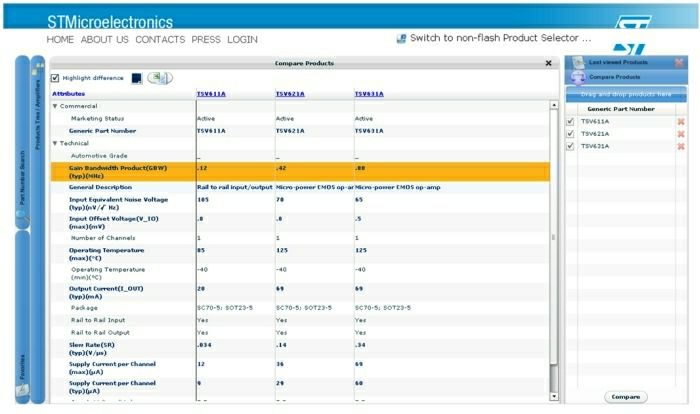Select the Operating Temperature (max) row label
This screenshot has height=414, width=700.
107,254
